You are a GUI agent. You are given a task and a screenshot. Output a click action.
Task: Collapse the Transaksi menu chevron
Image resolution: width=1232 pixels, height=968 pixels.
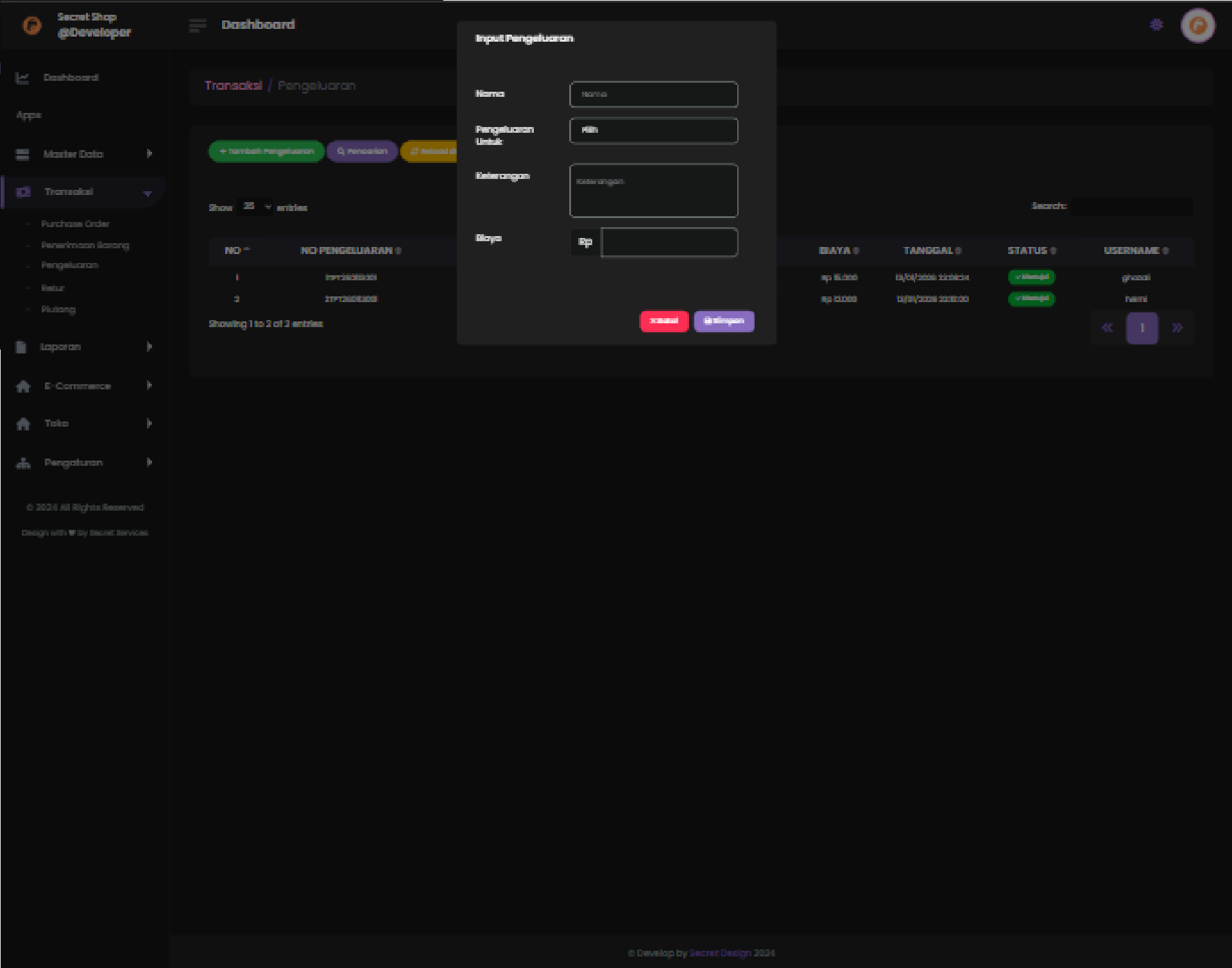(148, 193)
